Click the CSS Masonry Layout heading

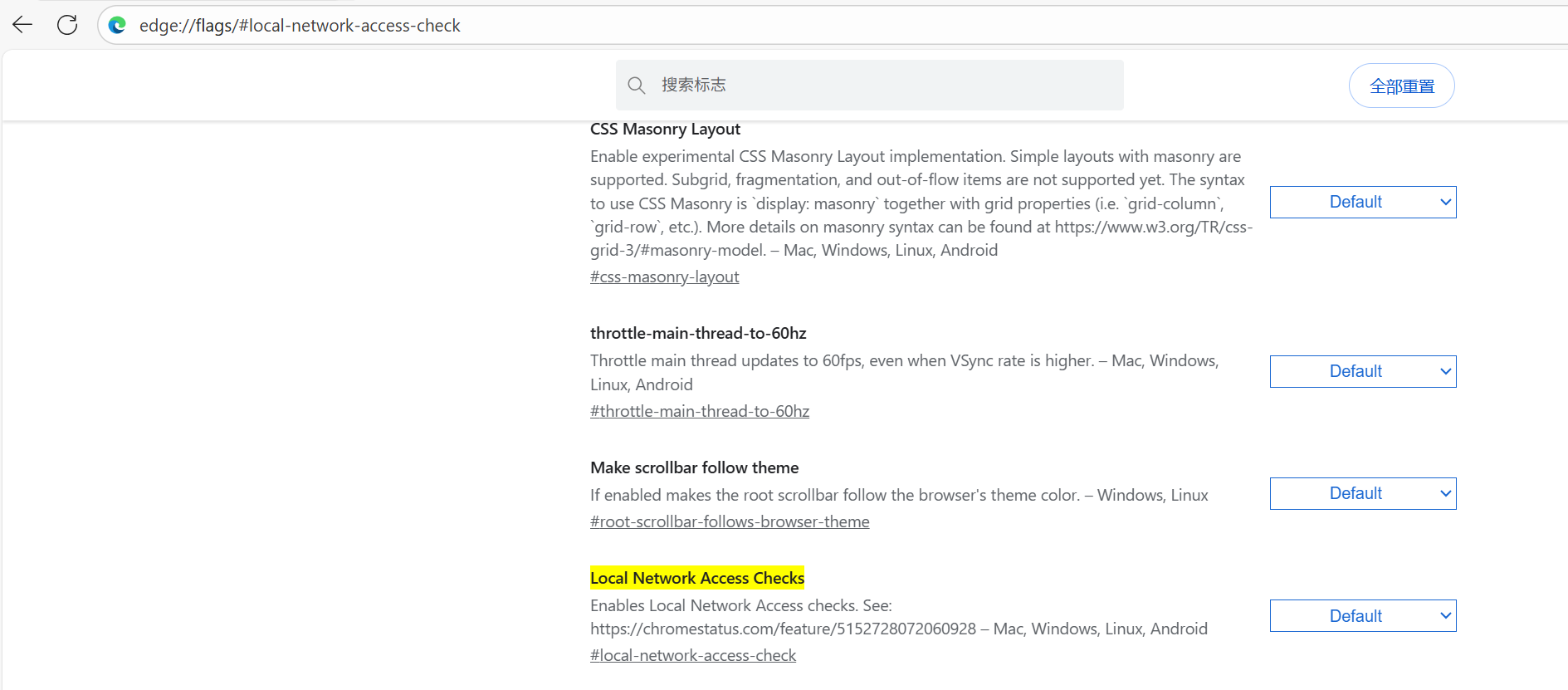pyautogui.click(x=665, y=129)
